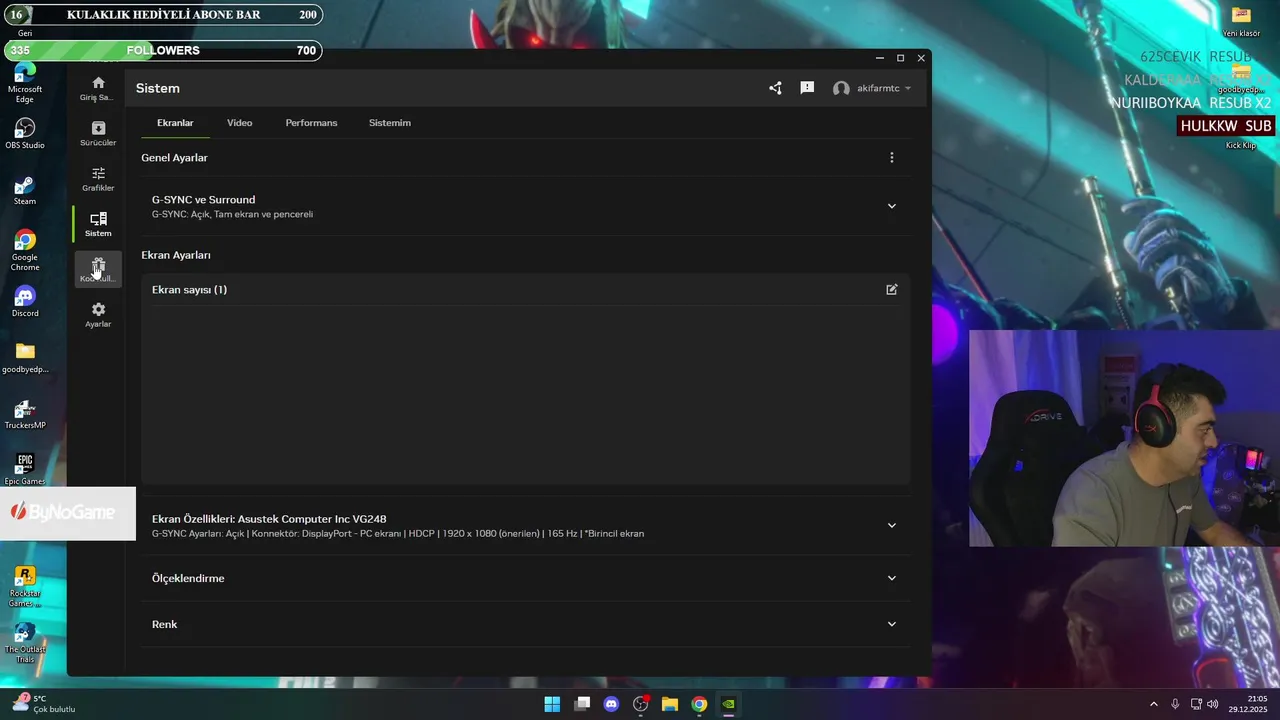Image resolution: width=1280 pixels, height=720 pixels.
Task: Click the microphone tray icon
Action: point(1175,704)
